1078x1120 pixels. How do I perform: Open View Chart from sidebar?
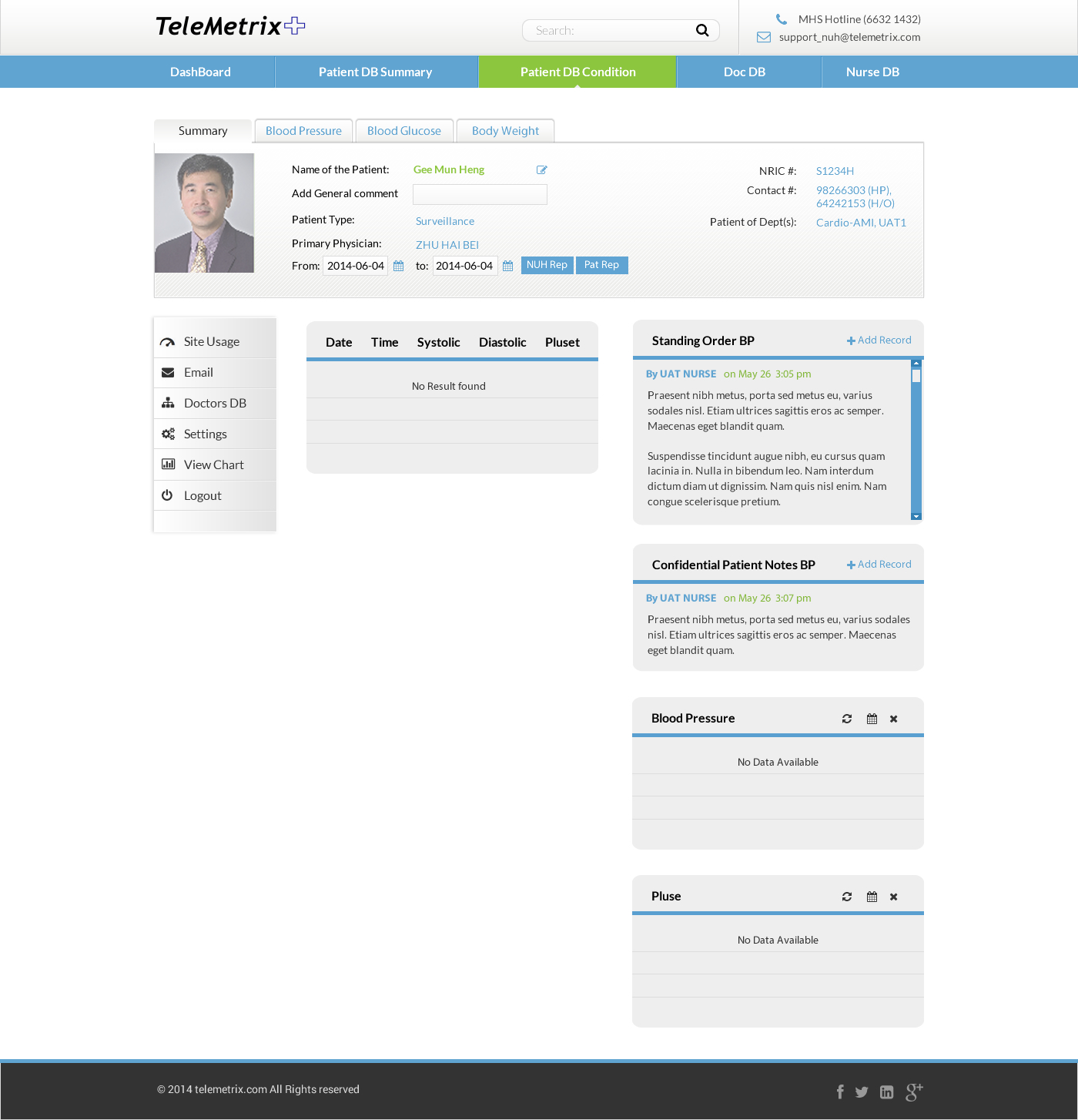point(213,464)
